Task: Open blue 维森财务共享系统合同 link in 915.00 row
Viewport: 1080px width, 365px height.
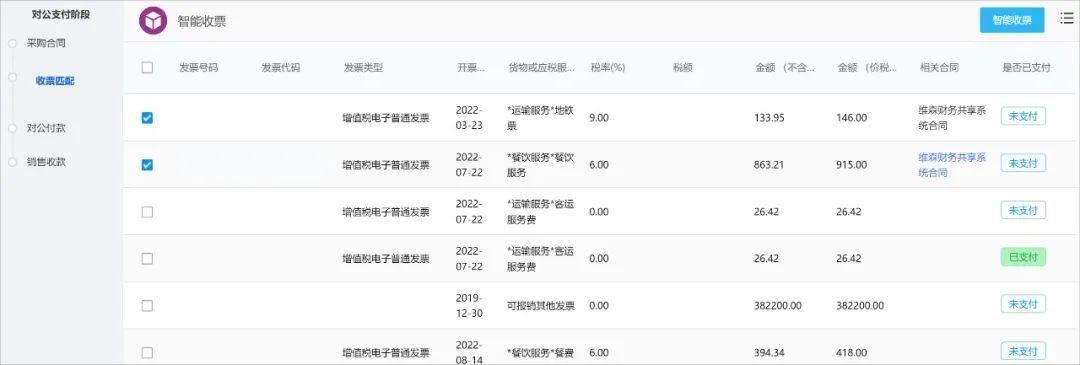Action: point(952,165)
